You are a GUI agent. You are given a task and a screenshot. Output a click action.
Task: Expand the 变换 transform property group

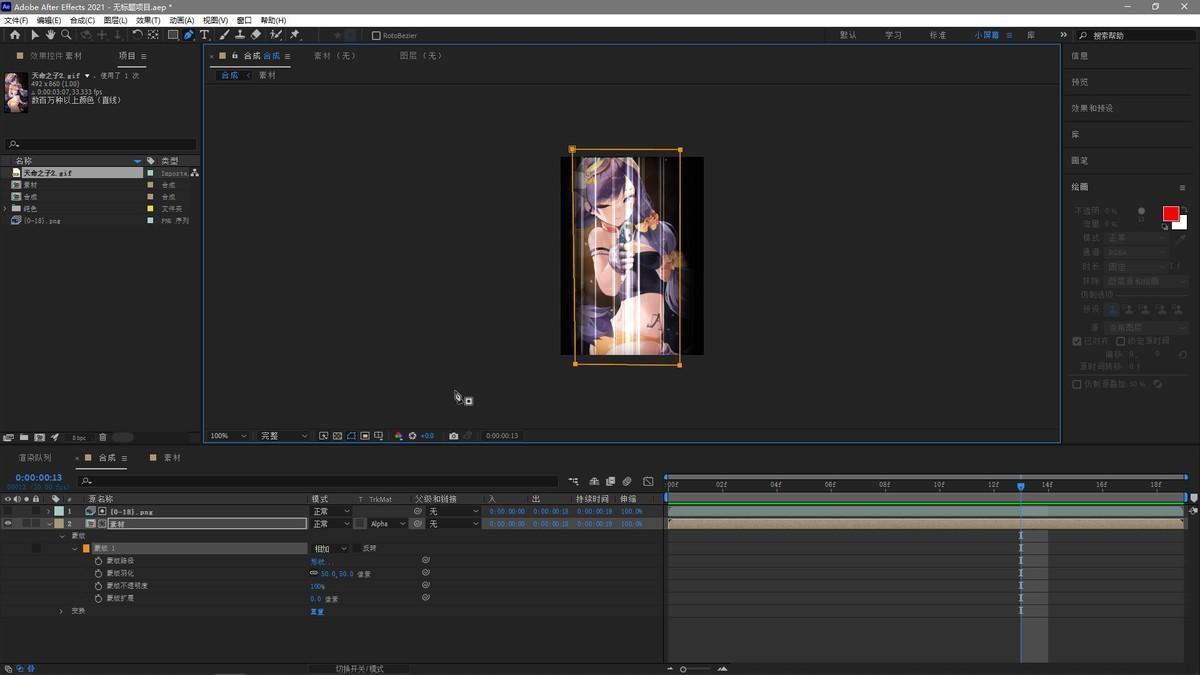click(61, 611)
